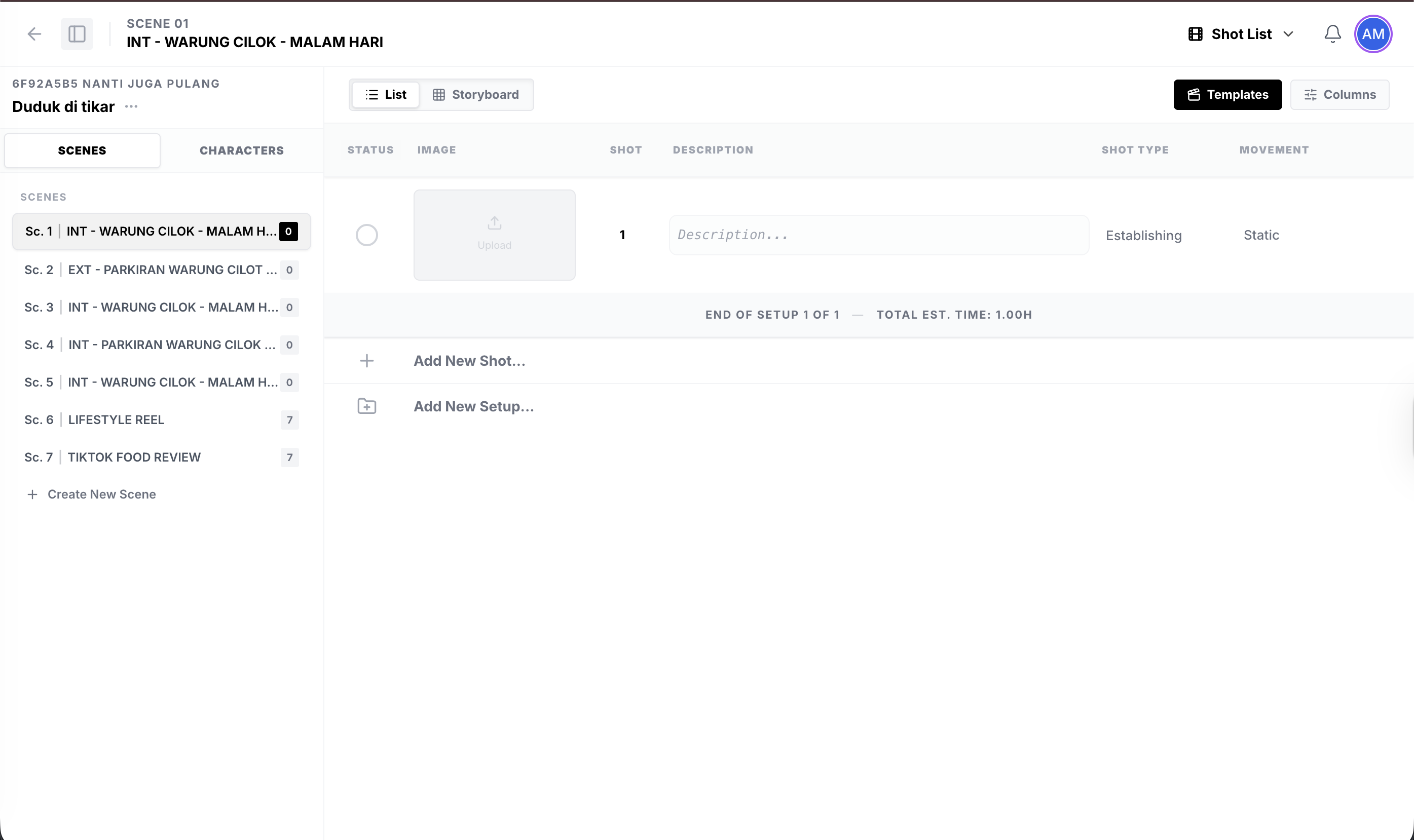The image size is (1414, 840).
Task: Toggle the sidebar panel icon
Action: click(77, 34)
